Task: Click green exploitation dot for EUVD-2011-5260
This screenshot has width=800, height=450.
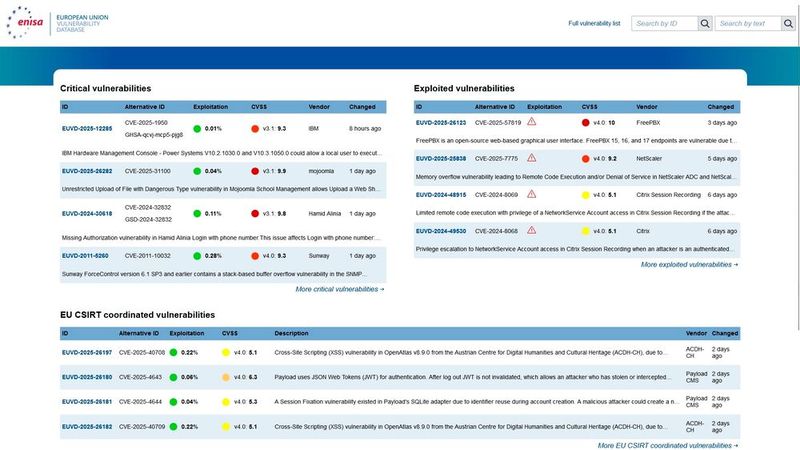Action: (x=197, y=256)
